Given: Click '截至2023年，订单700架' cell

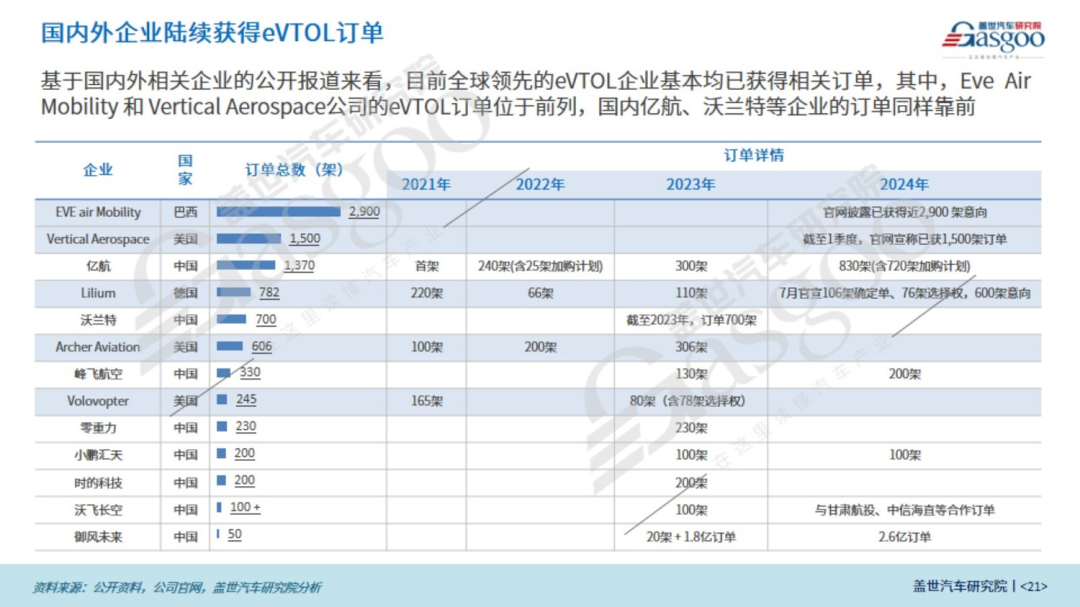Looking at the screenshot, I should tap(691, 320).
